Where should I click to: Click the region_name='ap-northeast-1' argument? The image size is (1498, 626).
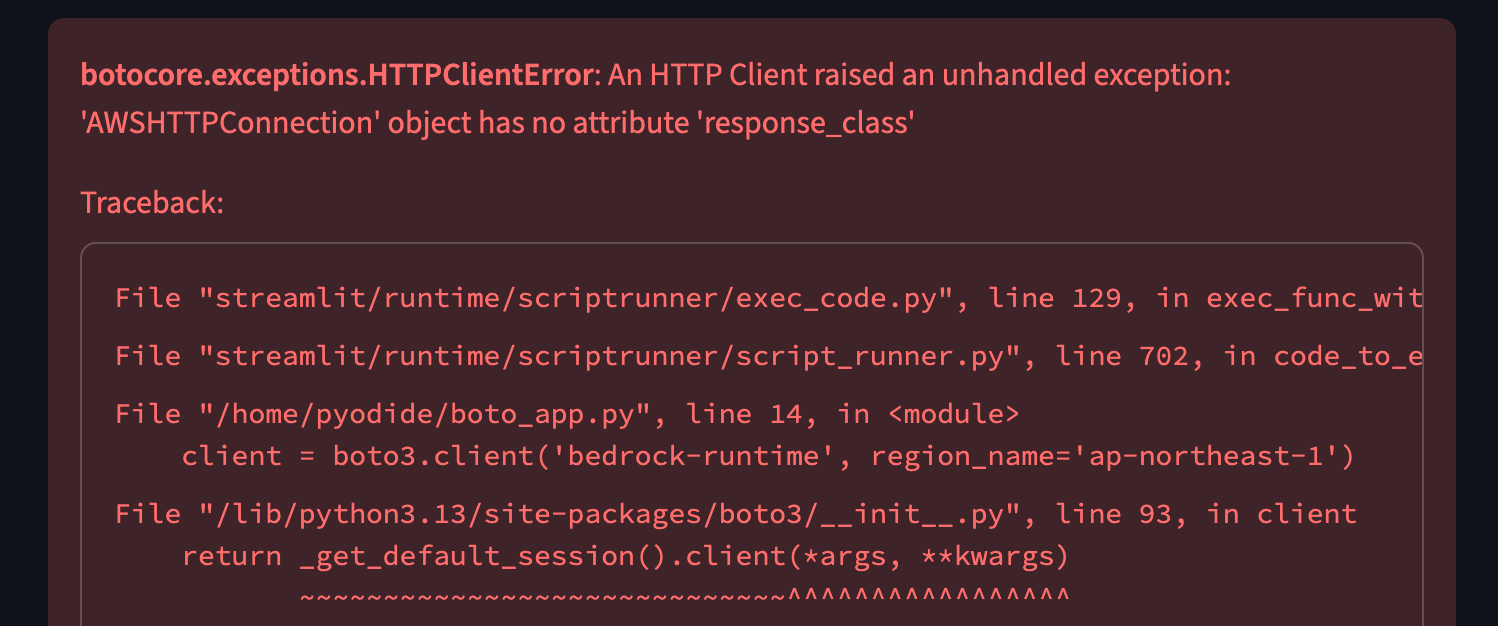pyautogui.click(x=1105, y=457)
